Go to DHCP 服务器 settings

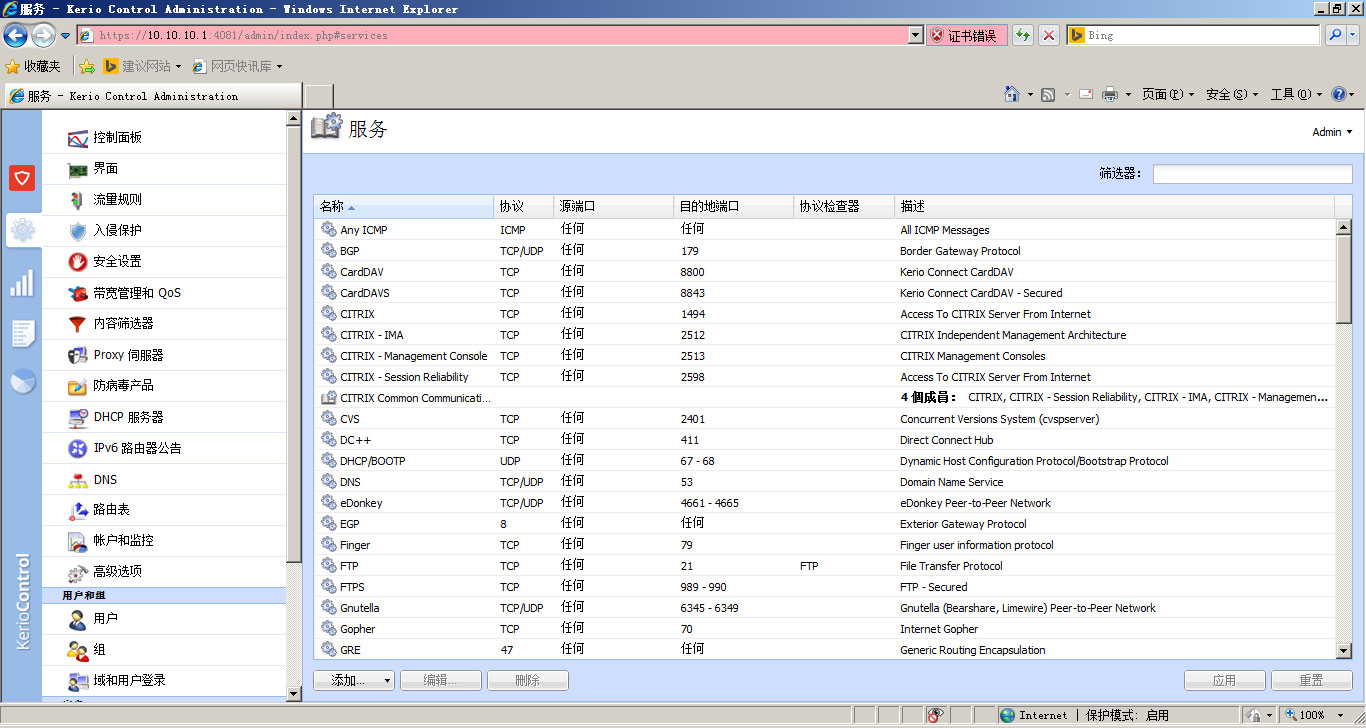[127, 417]
